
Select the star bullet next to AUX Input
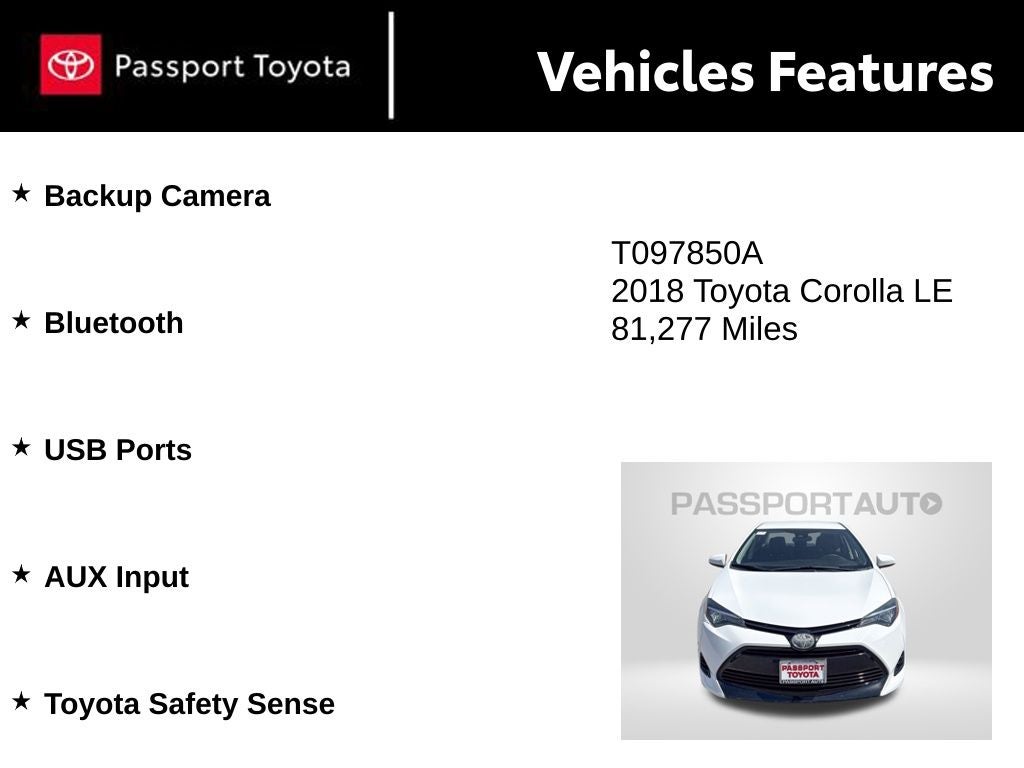pos(21,574)
